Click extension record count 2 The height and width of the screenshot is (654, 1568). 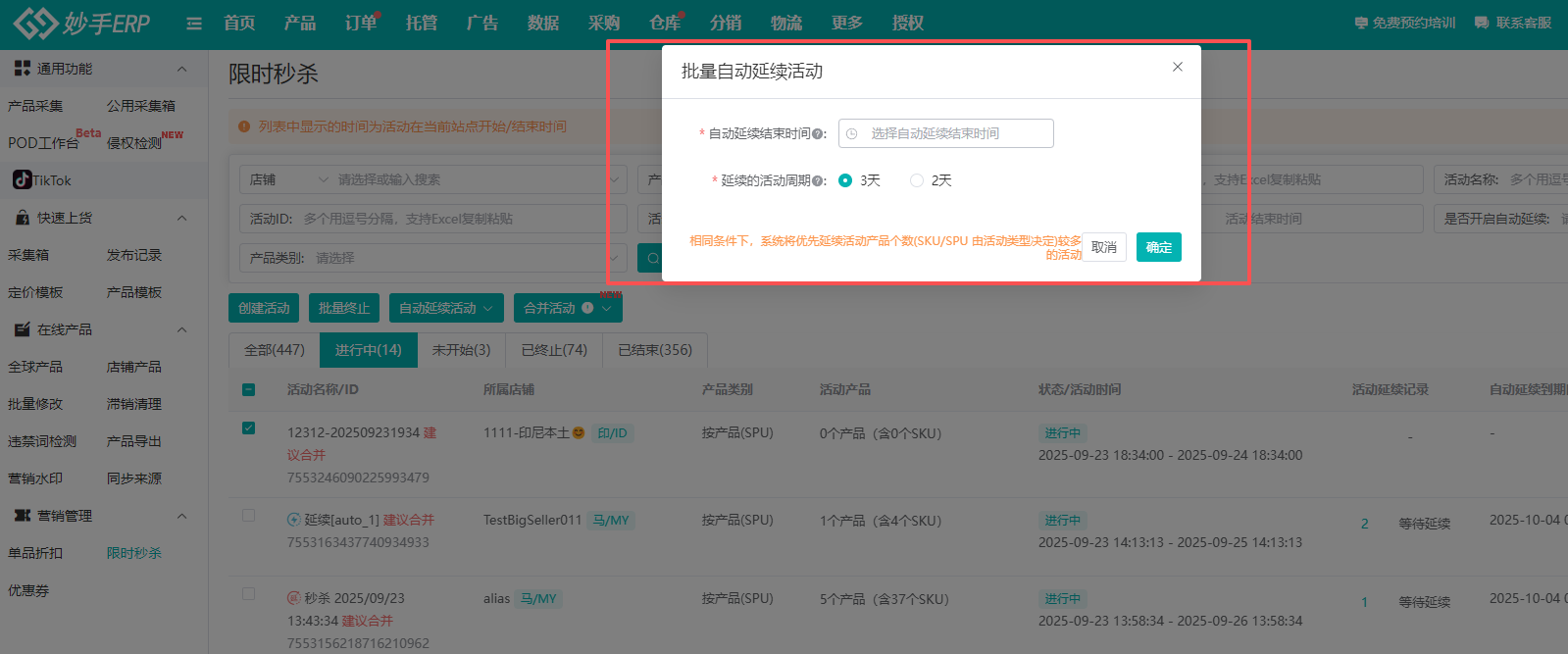pos(1364,524)
